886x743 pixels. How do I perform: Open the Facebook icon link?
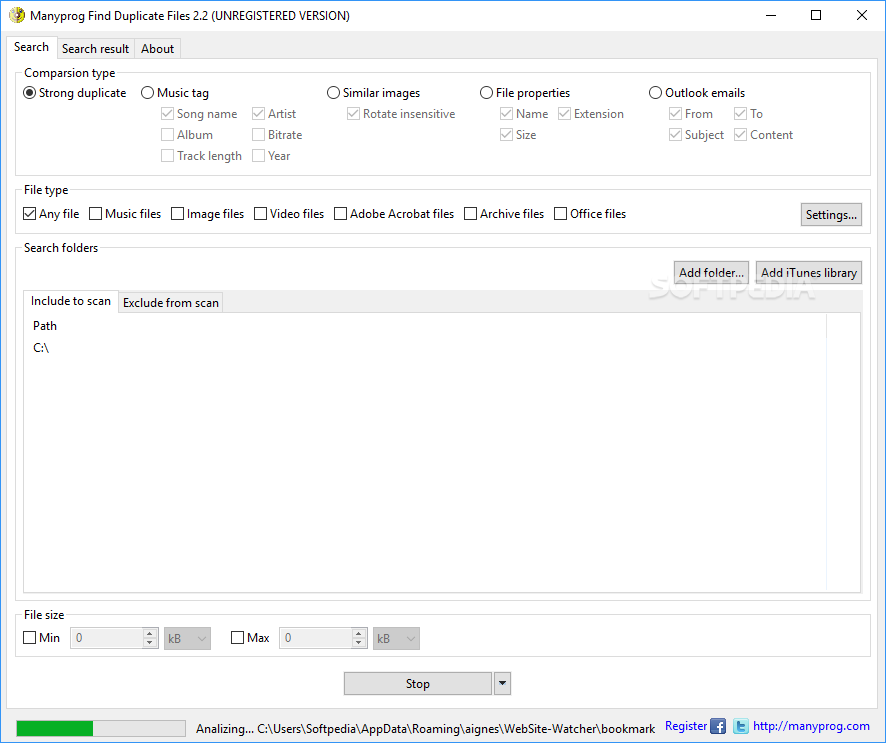(x=718, y=726)
